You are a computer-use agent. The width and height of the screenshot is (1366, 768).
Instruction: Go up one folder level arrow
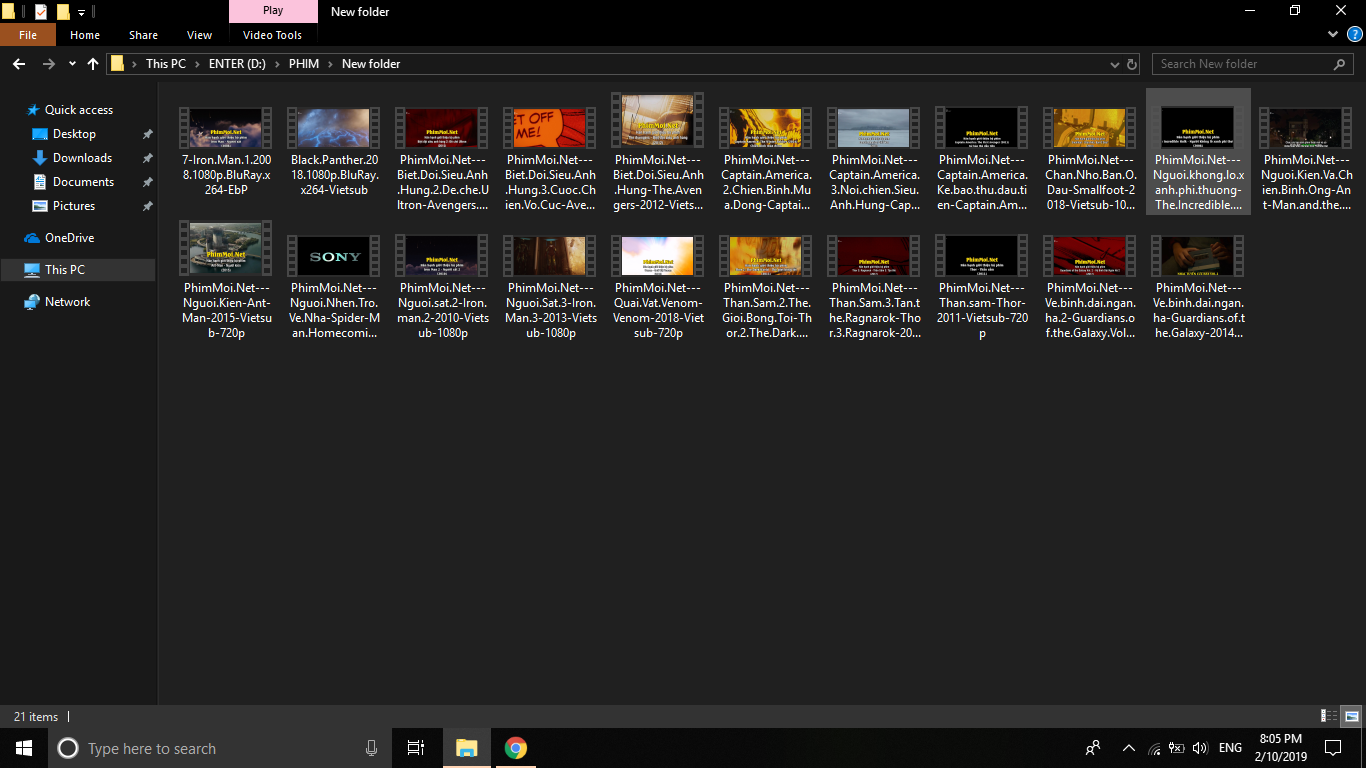coord(93,63)
